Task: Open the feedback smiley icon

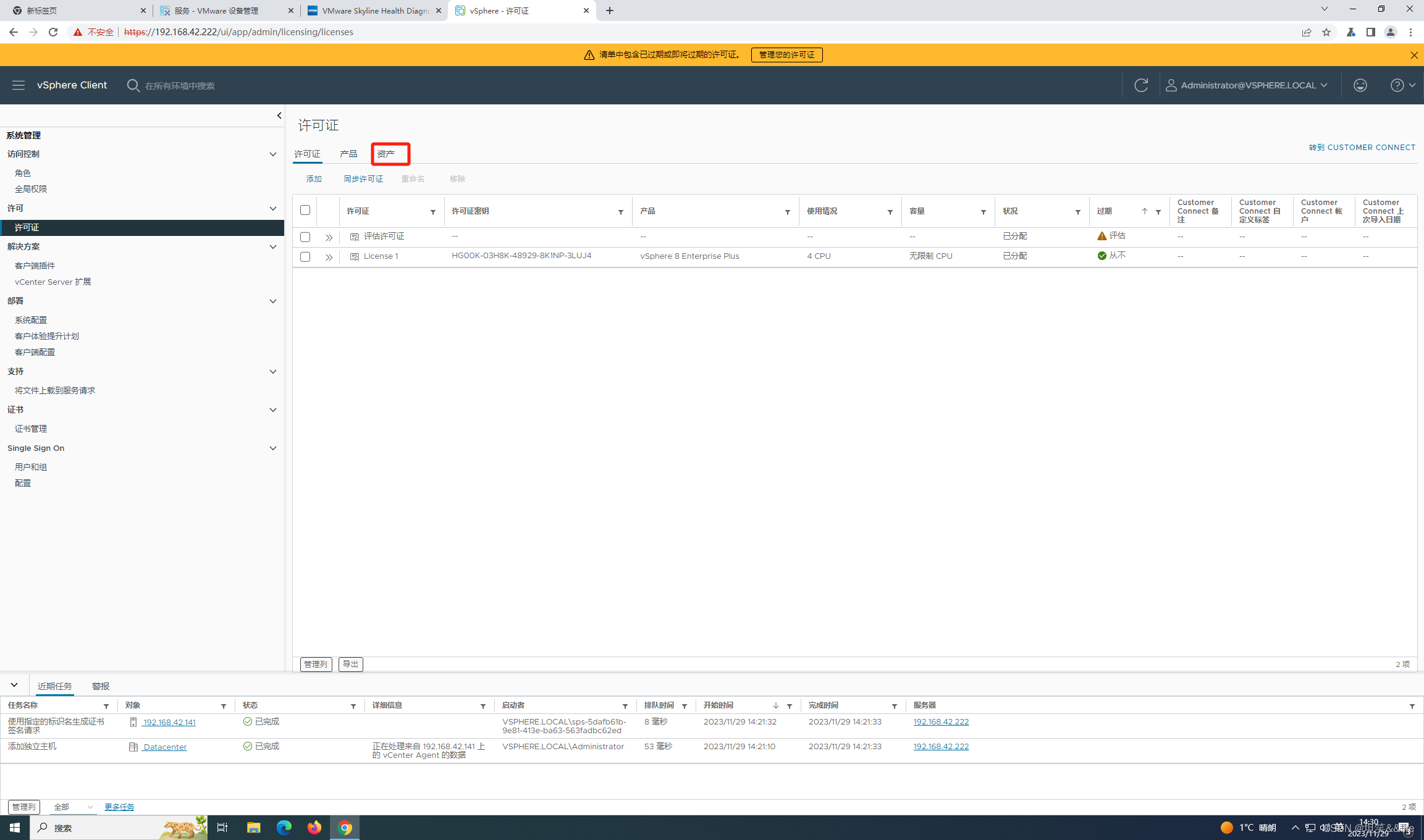Action: [x=1360, y=85]
